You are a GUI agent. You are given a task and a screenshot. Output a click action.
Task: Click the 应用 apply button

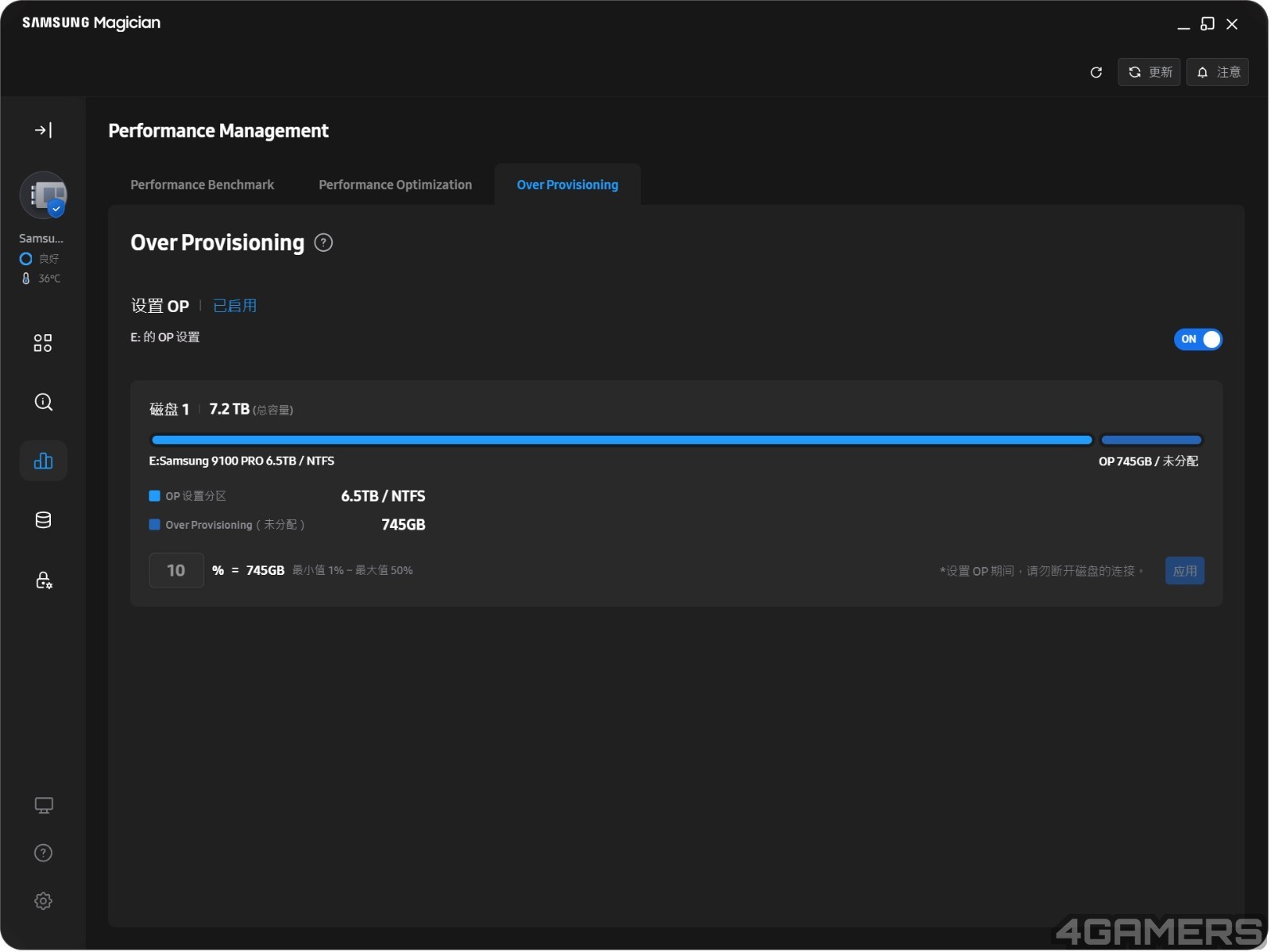coord(1186,572)
